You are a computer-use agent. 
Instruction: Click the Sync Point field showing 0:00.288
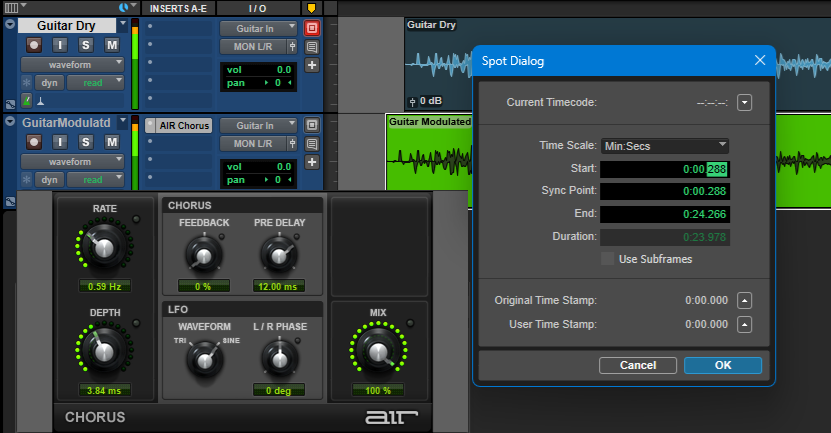[665, 191]
